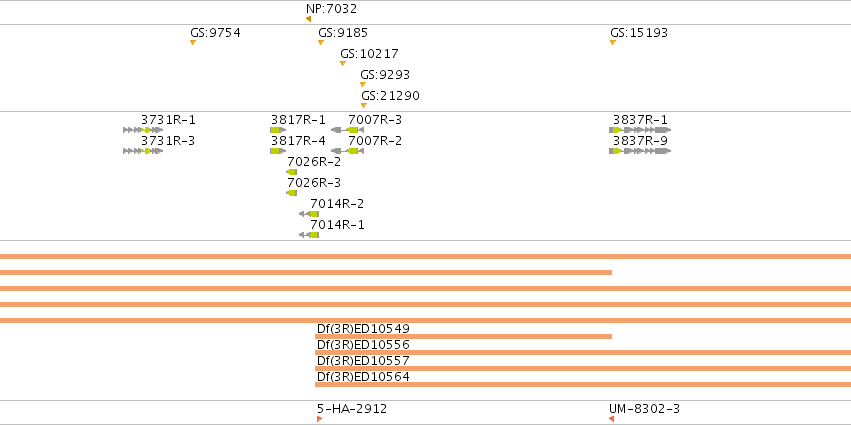Select the 3817R-1 gene glyph
851x425 pixels.
(x=278, y=130)
